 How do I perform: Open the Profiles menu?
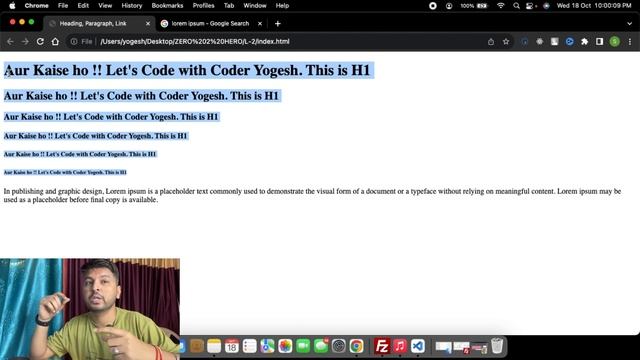(203, 6)
